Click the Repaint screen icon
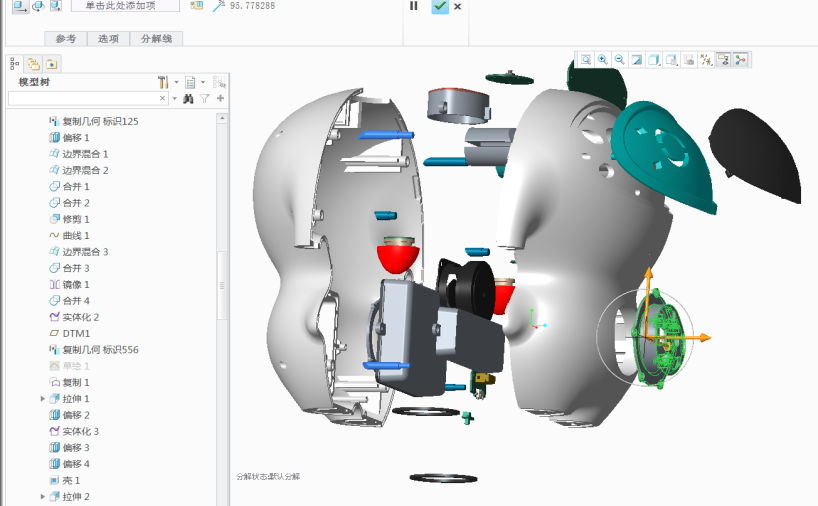 coord(637,60)
